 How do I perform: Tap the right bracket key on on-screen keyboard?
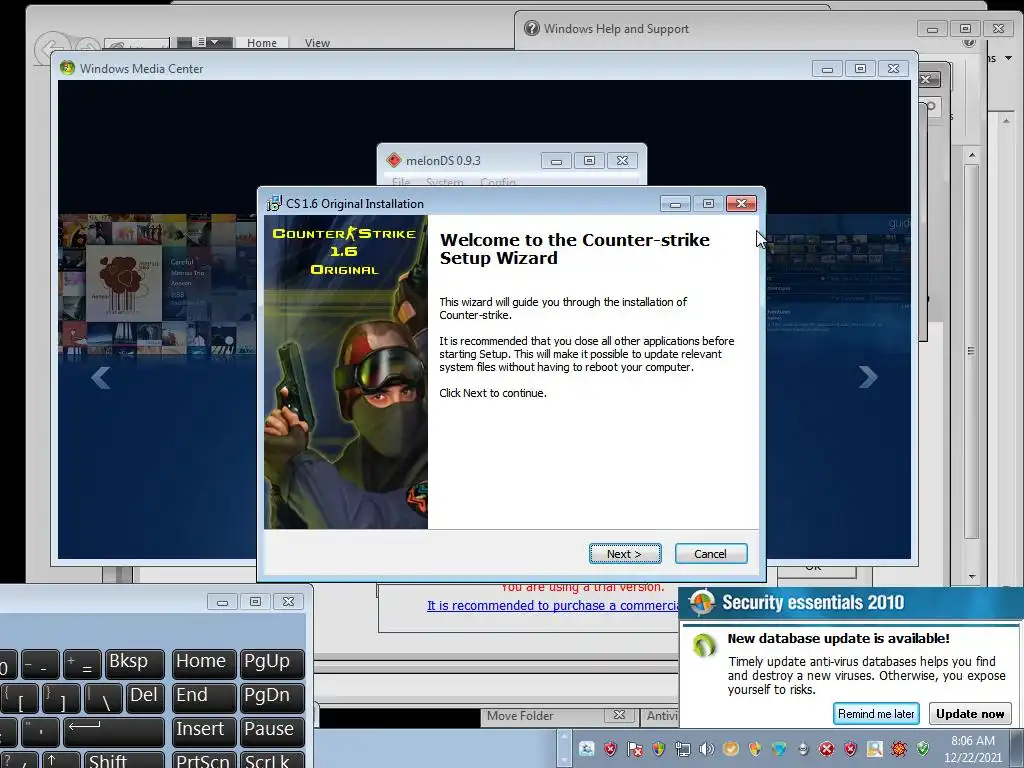(61, 697)
